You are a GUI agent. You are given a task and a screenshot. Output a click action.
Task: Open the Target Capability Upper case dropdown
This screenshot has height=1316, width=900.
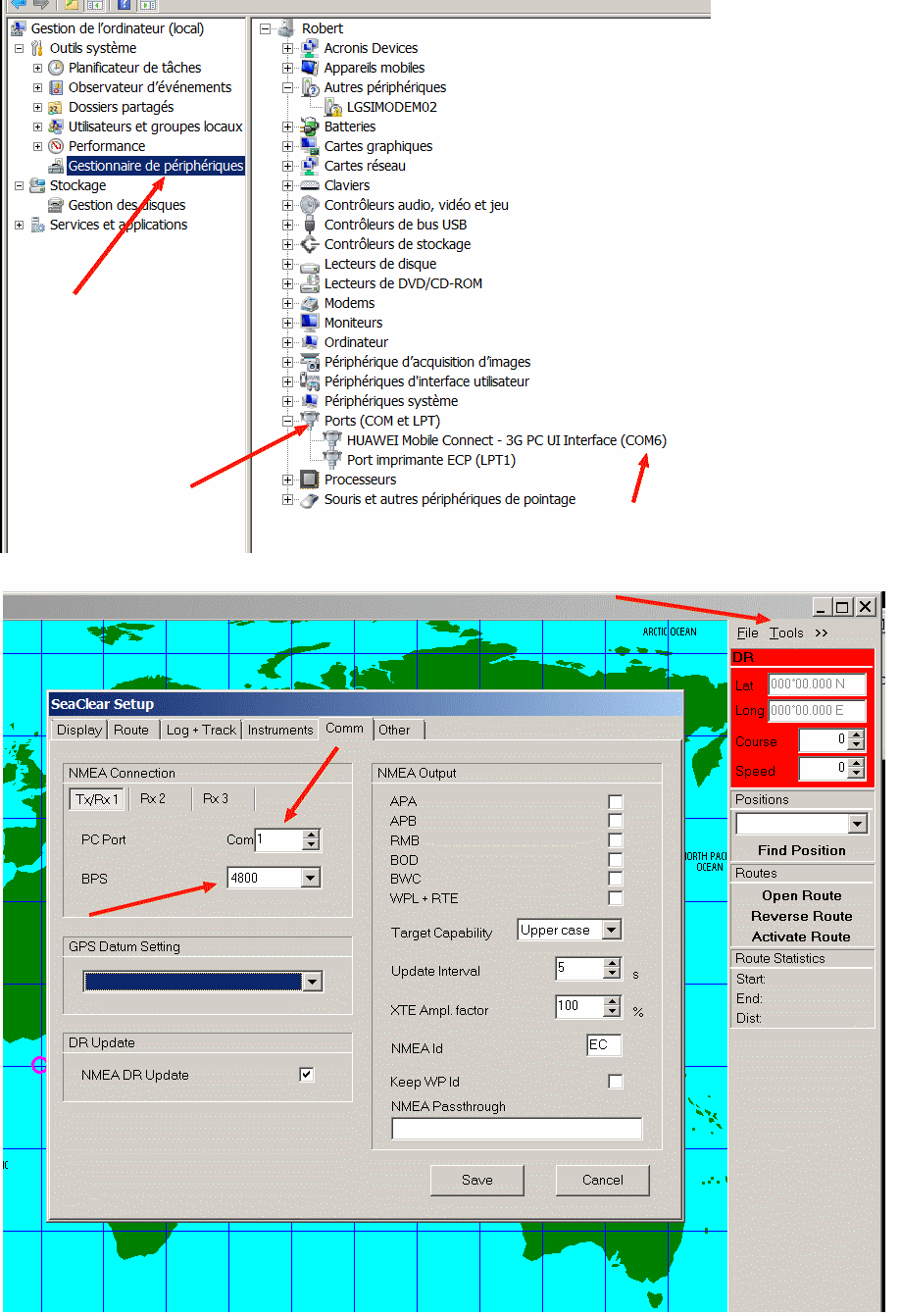click(x=612, y=930)
